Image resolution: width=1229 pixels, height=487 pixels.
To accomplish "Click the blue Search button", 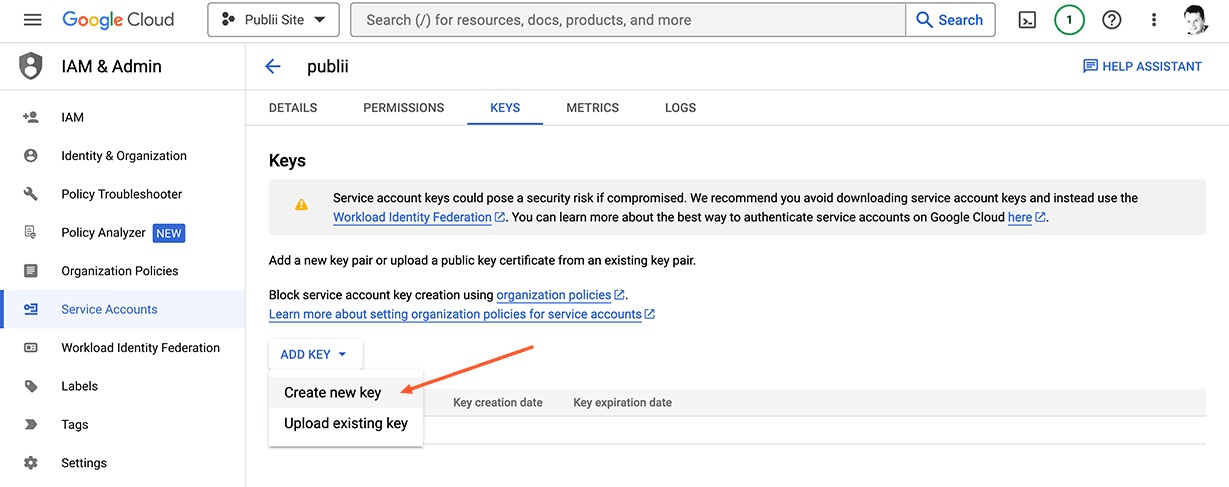I will [x=949, y=20].
